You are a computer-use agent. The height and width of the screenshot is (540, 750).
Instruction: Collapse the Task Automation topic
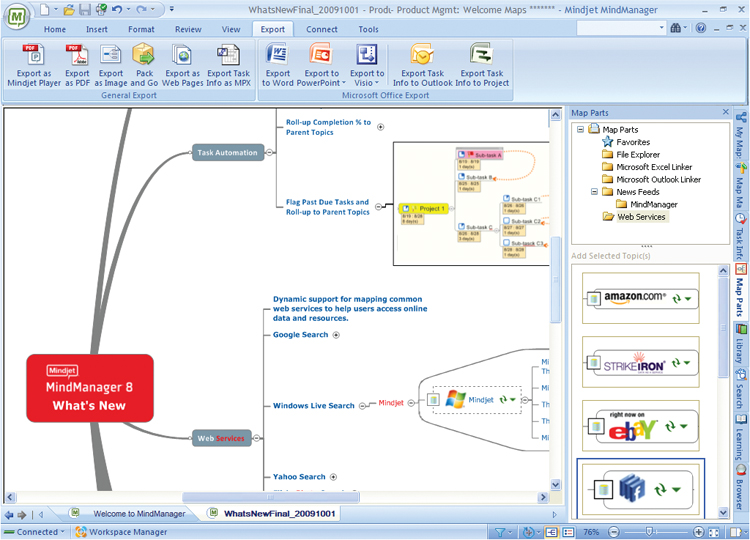point(269,152)
